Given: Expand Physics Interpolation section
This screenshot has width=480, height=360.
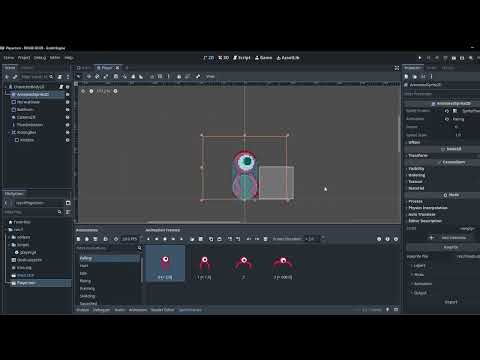Looking at the screenshot, I should point(428,208).
